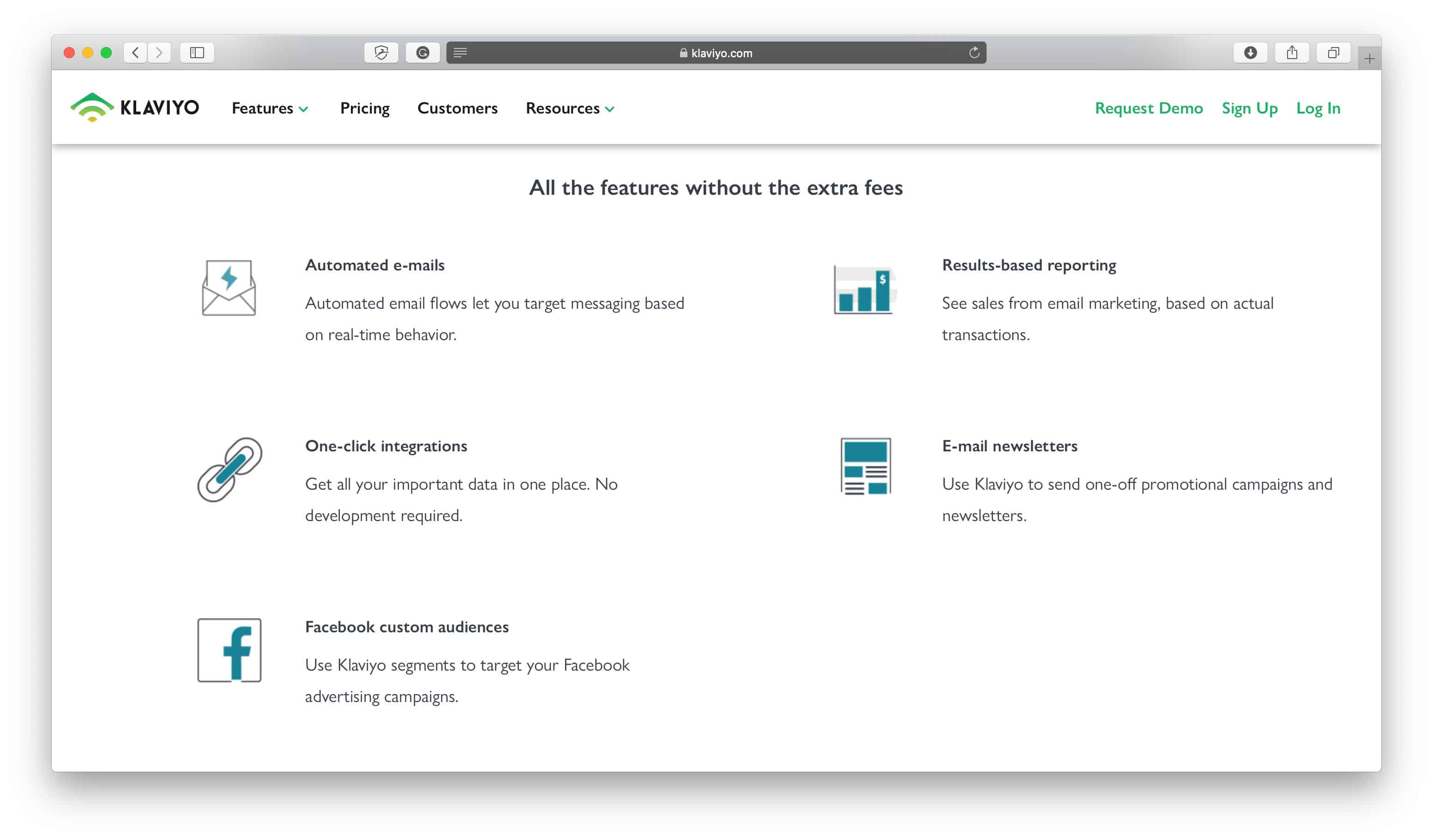
Task: Open the Share menu icon
Action: (x=1292, y=53)
